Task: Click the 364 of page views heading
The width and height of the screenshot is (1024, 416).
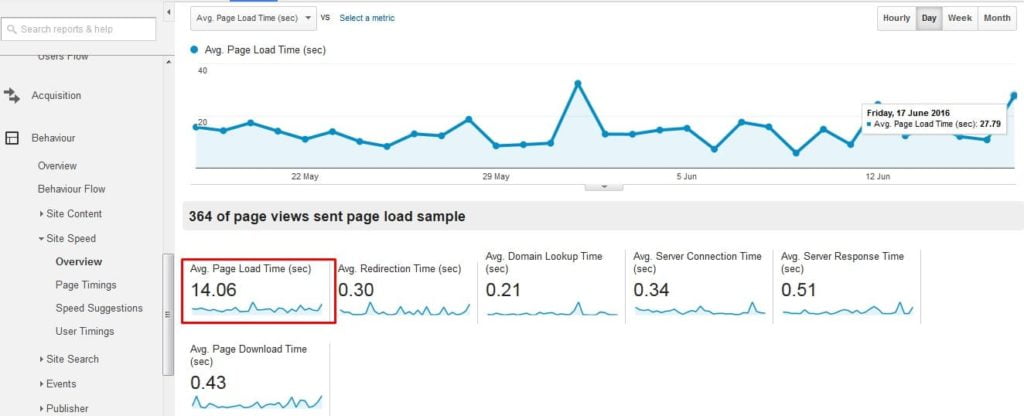Action: tap(327, 217)
